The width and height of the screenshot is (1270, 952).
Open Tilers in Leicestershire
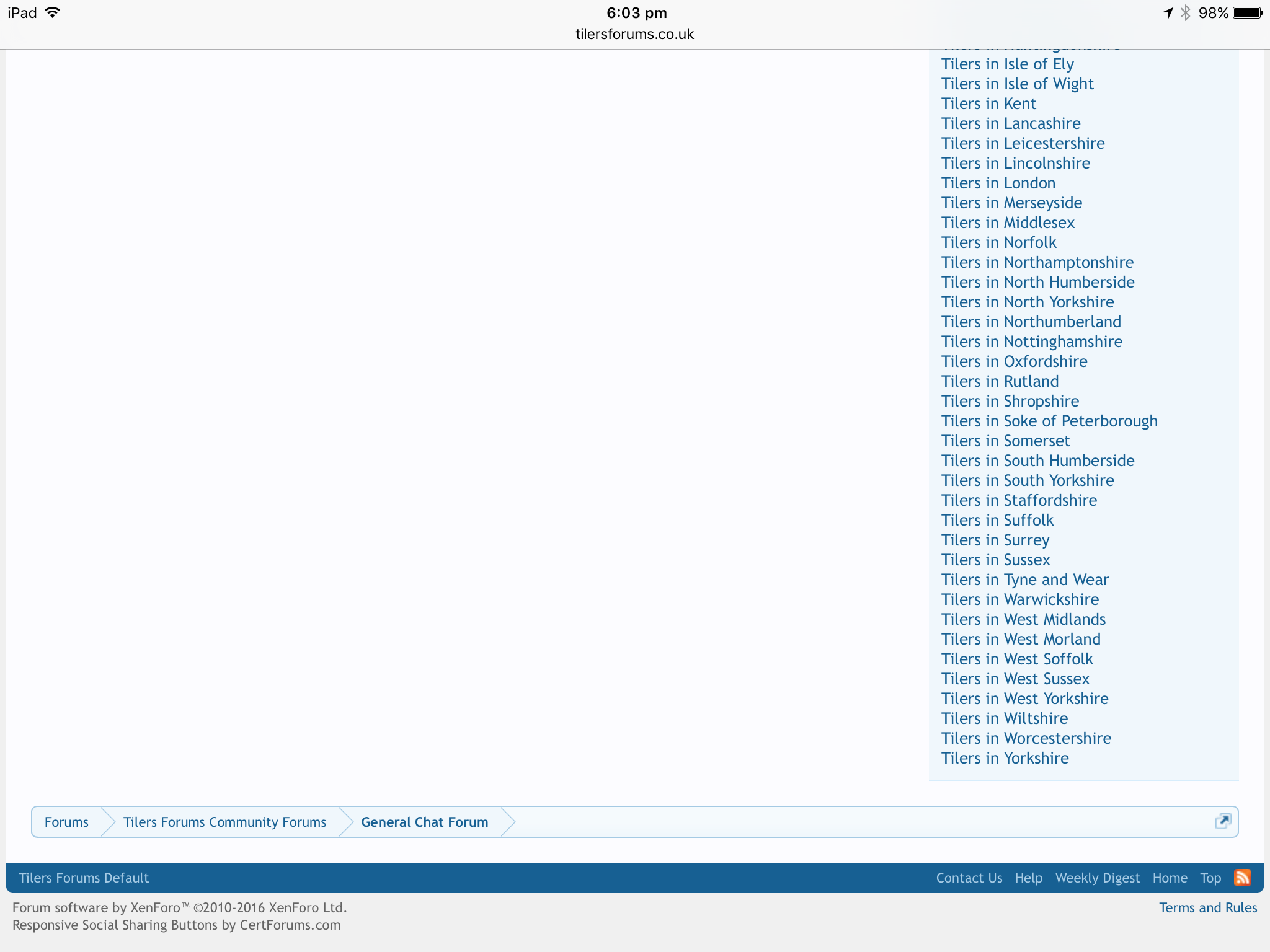coord(1023,143)
